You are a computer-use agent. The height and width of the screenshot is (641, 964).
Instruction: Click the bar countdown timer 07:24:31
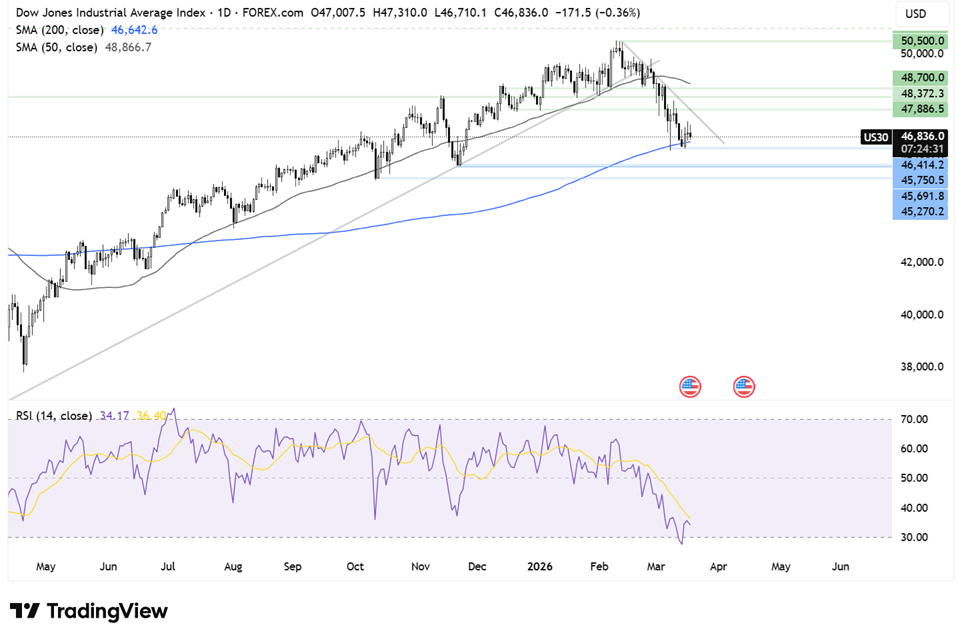pos(922,149)
